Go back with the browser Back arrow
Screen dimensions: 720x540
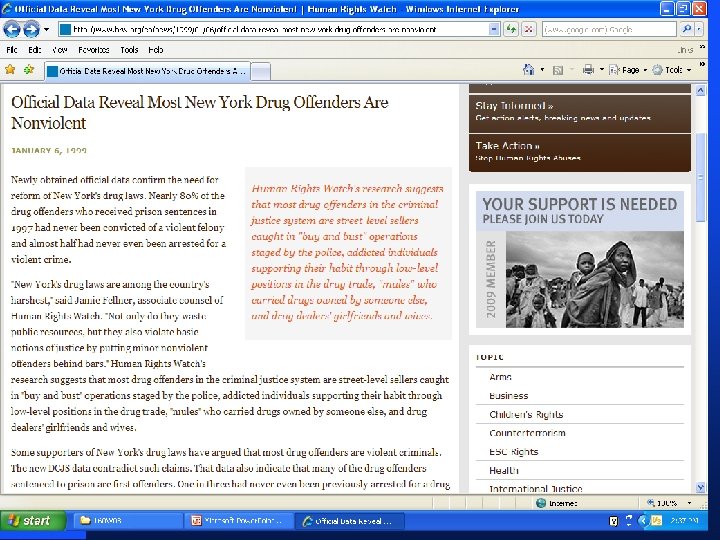12,30
